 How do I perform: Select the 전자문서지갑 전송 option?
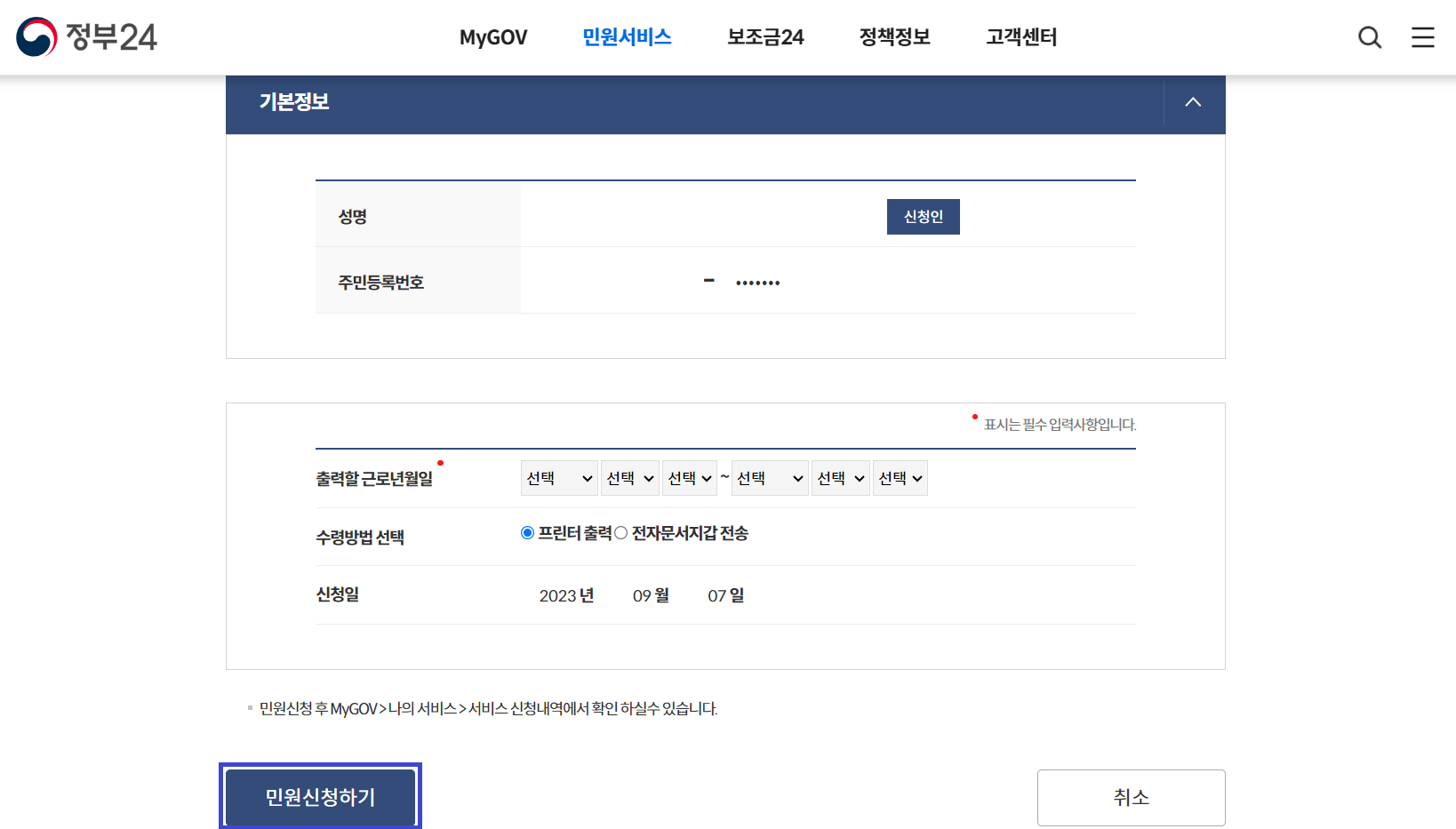click(x=620, y=532)
